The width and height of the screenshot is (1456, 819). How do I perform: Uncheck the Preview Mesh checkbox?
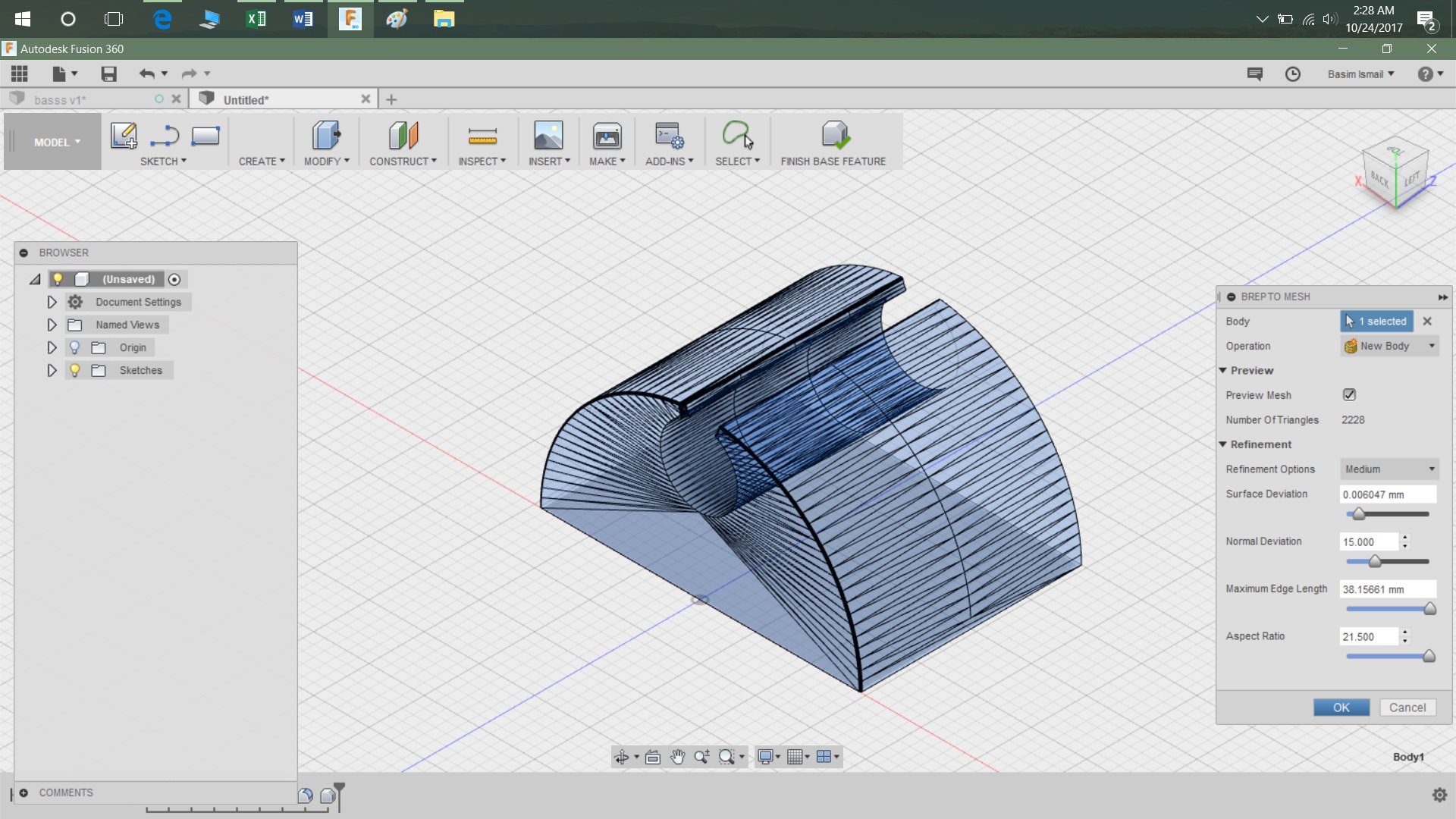(1349, 394)
